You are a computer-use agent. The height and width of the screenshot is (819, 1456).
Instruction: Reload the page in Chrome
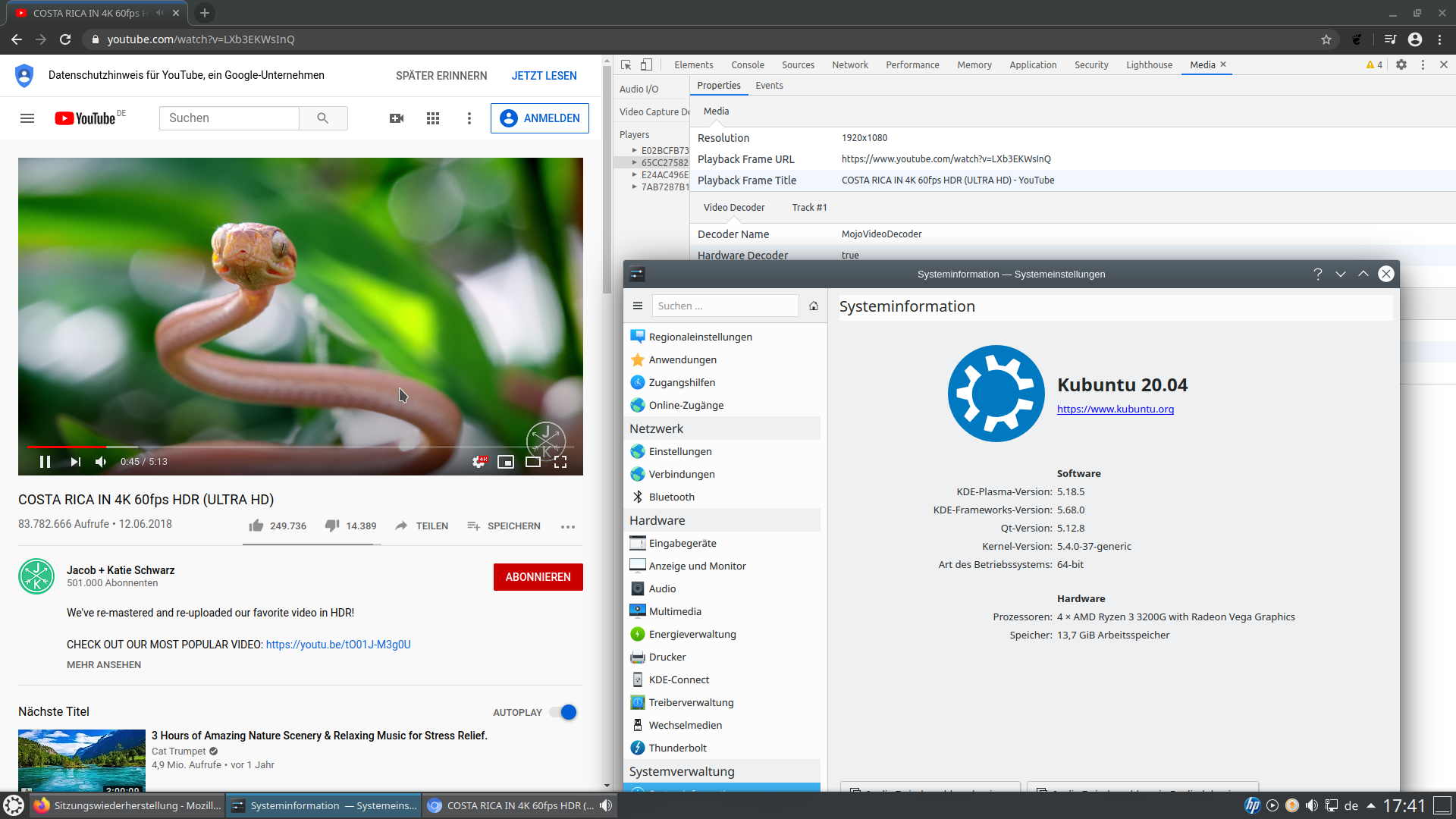(x=65, y=39)
